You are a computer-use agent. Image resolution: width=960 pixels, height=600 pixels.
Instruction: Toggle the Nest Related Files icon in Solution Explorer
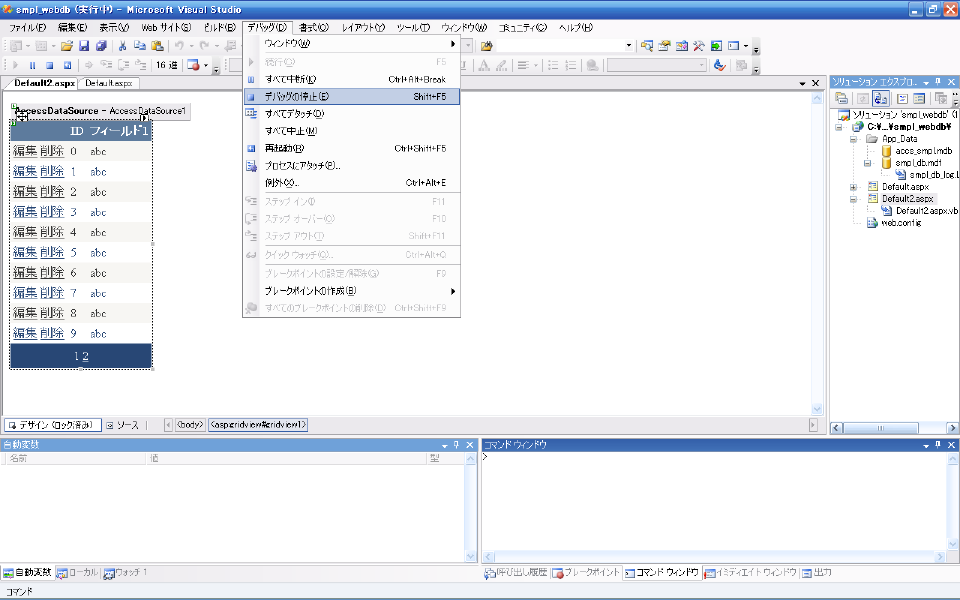(x=880, y=99)
